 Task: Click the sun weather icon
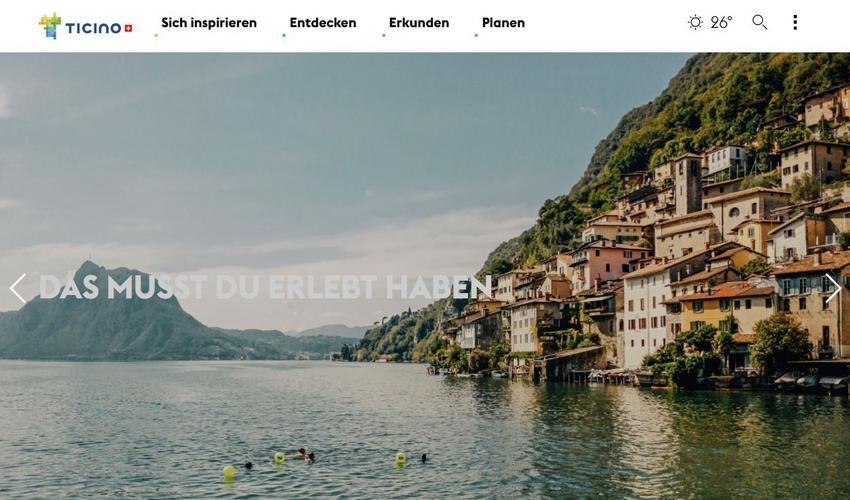pos(695,22)
